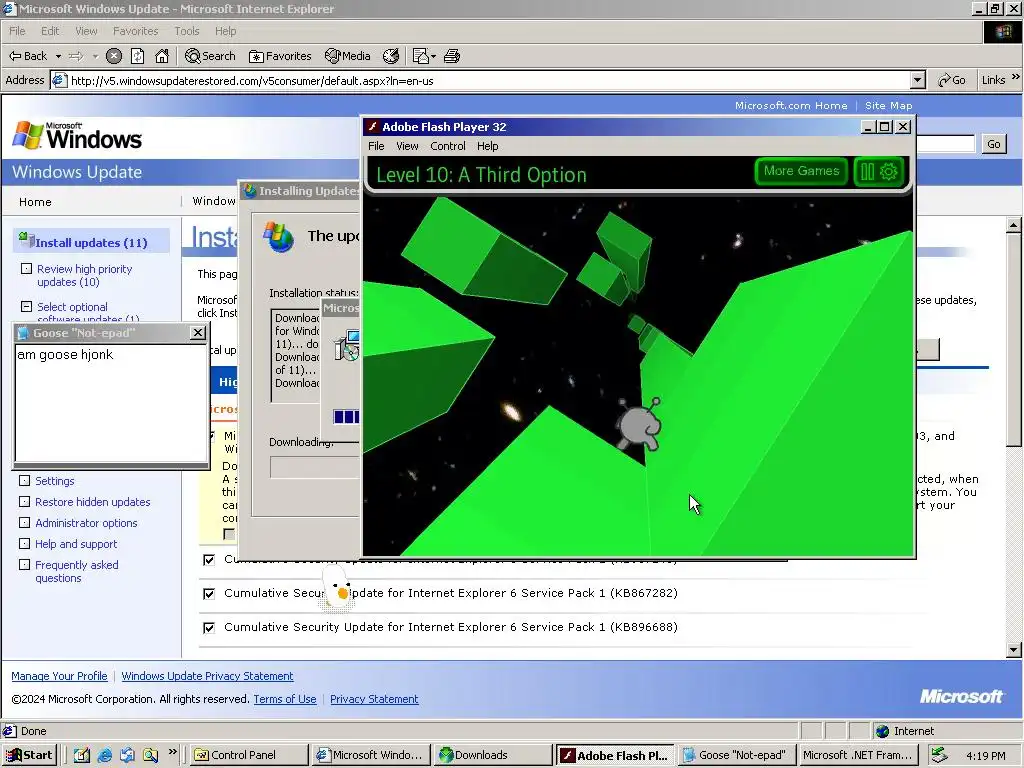Go back using the Back arrow button
The image size is (1024, 768).
27,56
